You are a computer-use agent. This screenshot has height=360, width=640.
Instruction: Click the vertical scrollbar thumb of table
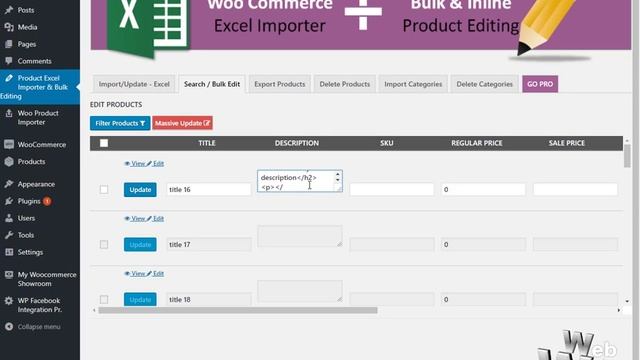[x=627, y=156]
